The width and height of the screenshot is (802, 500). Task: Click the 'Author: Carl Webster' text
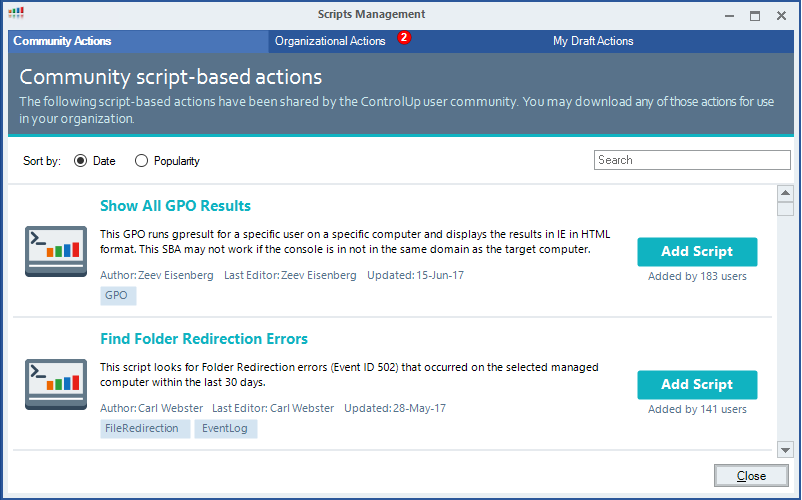coord(151,408)
